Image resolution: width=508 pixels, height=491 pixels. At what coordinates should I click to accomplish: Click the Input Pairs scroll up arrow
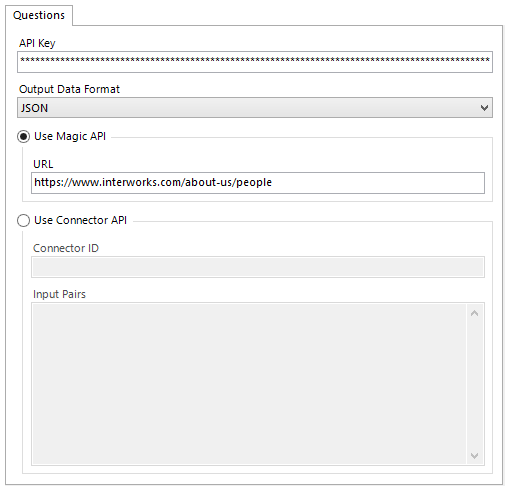coord(474,313)
